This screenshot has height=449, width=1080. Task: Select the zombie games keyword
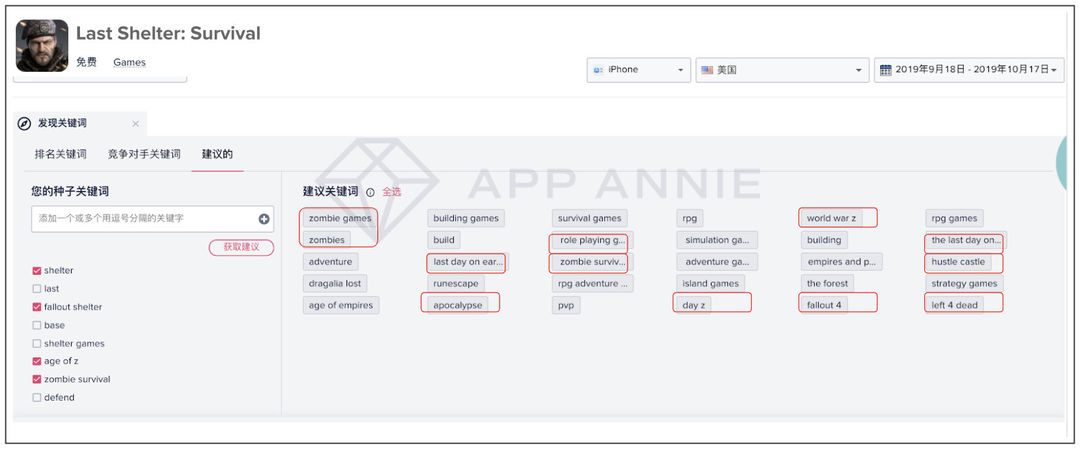(340, 218)
